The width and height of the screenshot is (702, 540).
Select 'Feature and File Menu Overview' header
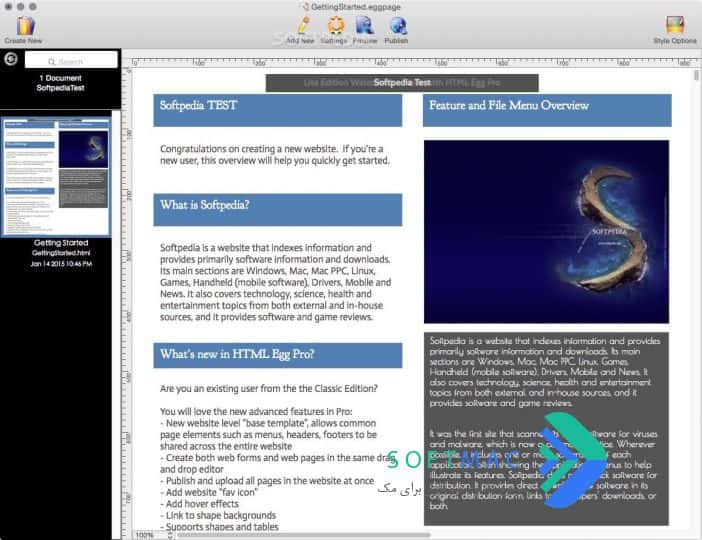click(x=547, y=110)
